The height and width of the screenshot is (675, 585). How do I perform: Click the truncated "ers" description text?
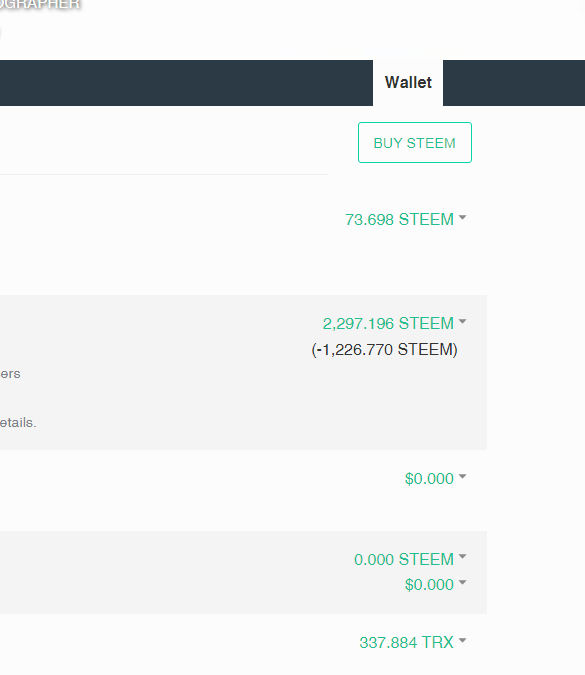(10, 374)
